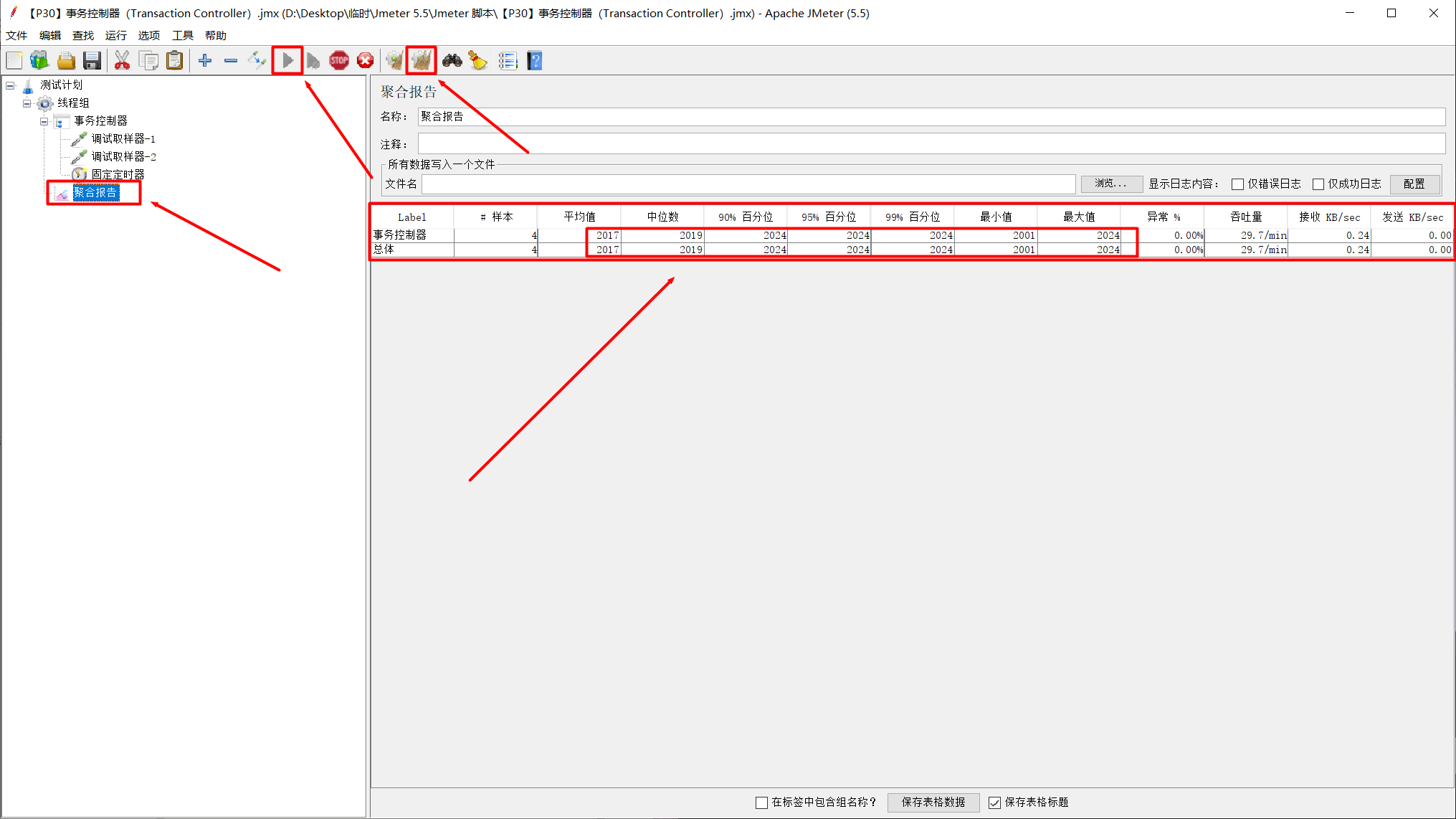Screen dimensions: 1456x819
Task: Open the 选项 menu
Action: tap(149, 35)
